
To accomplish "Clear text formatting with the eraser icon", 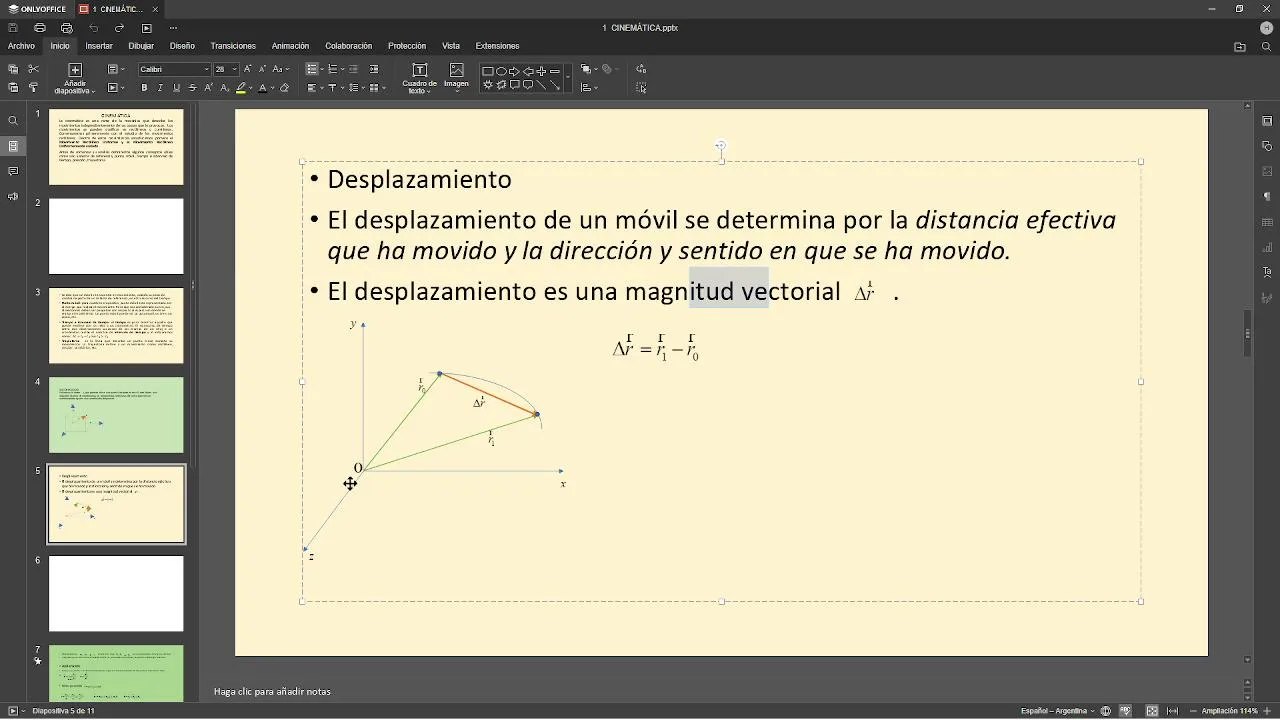I will click(284, 88).
